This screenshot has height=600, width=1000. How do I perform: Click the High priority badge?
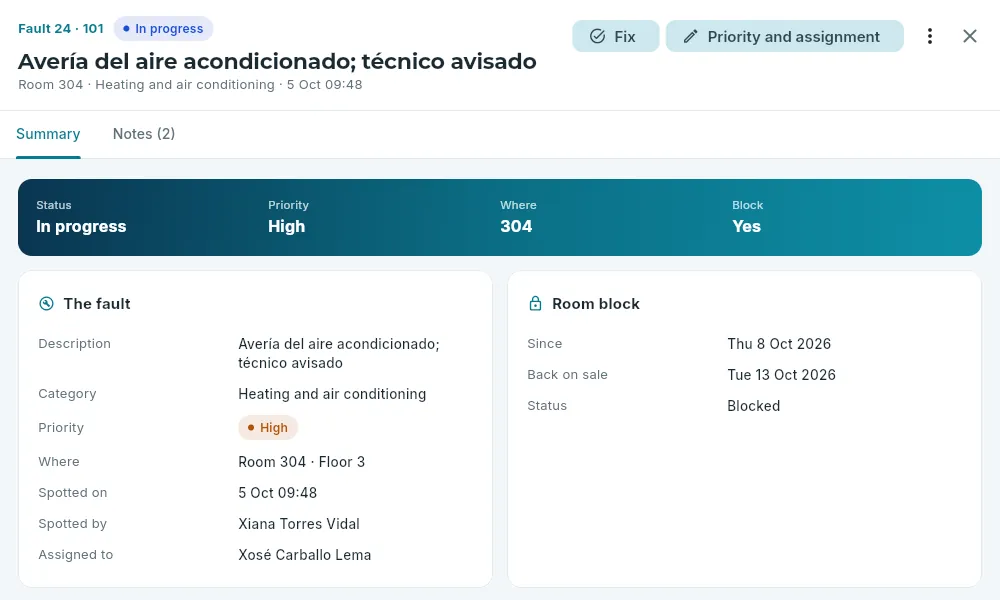click(268, 428)
